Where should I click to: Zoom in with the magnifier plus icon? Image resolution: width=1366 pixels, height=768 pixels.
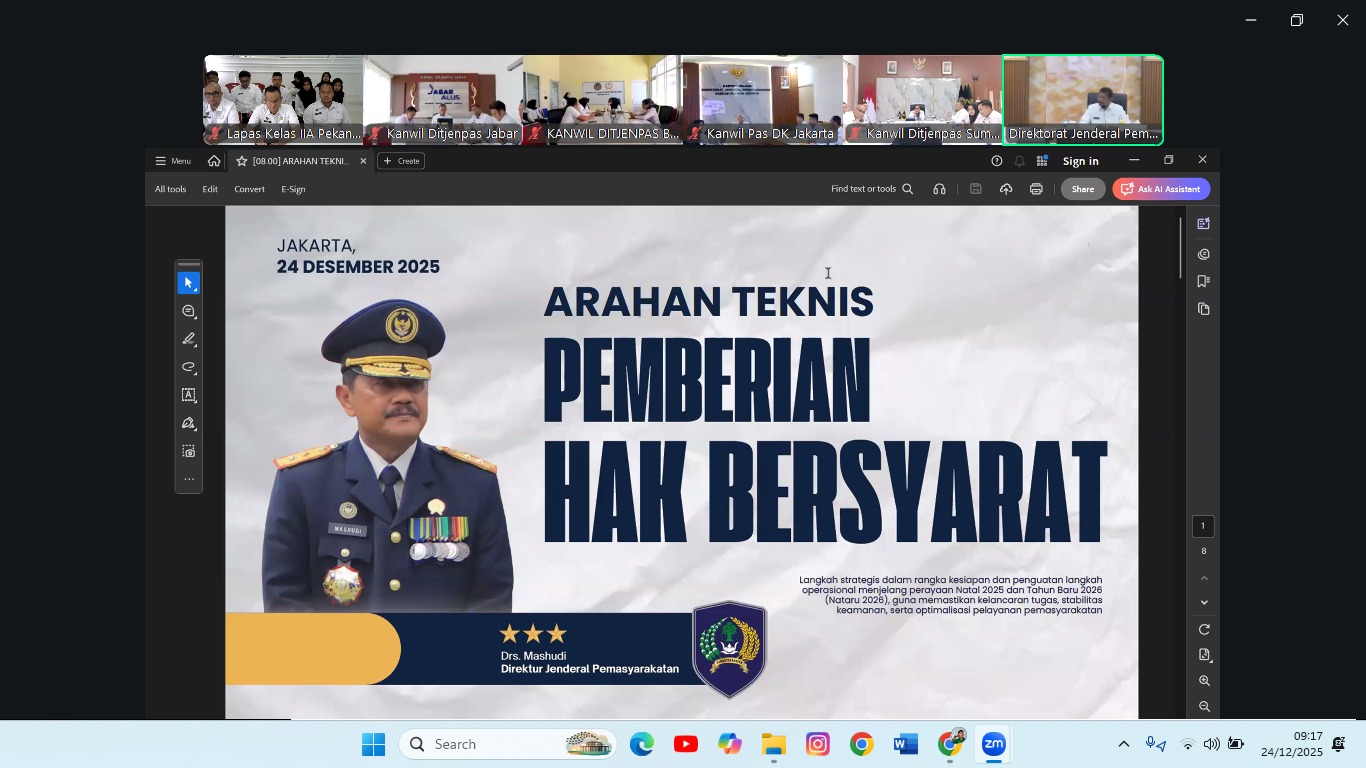click(1204, 681)
